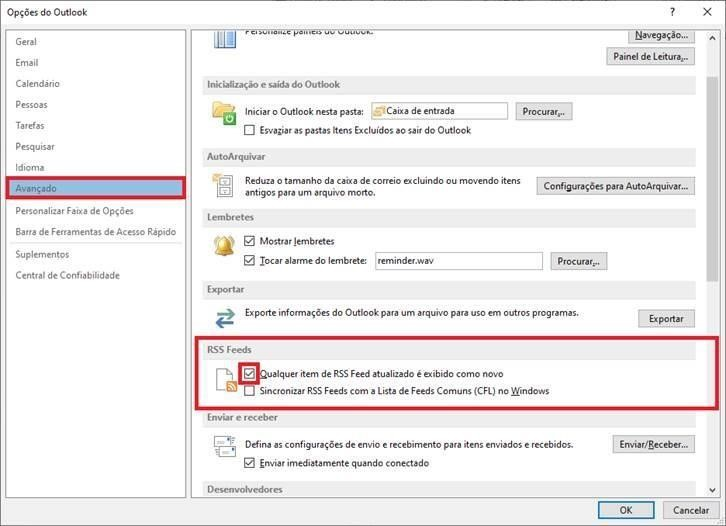Open Central de Confiabilidade
Viewport: 726px width, 526px height.
pos(96,275)
